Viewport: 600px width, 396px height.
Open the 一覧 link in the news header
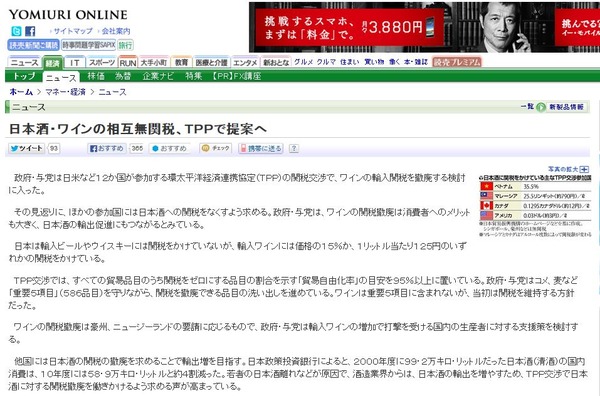(x=527, y=107)
